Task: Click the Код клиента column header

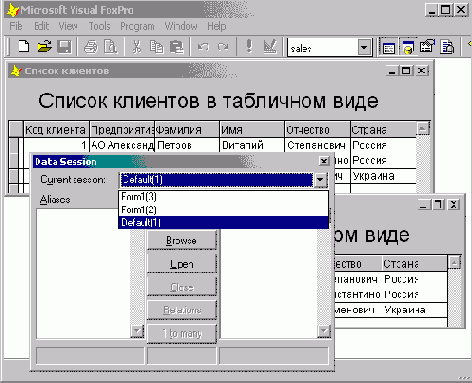Action: [x=56, y=129]
